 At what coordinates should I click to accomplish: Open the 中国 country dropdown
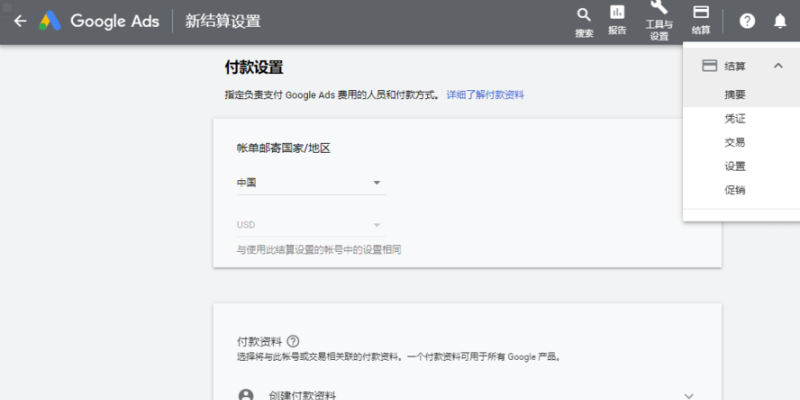(311, 183)
